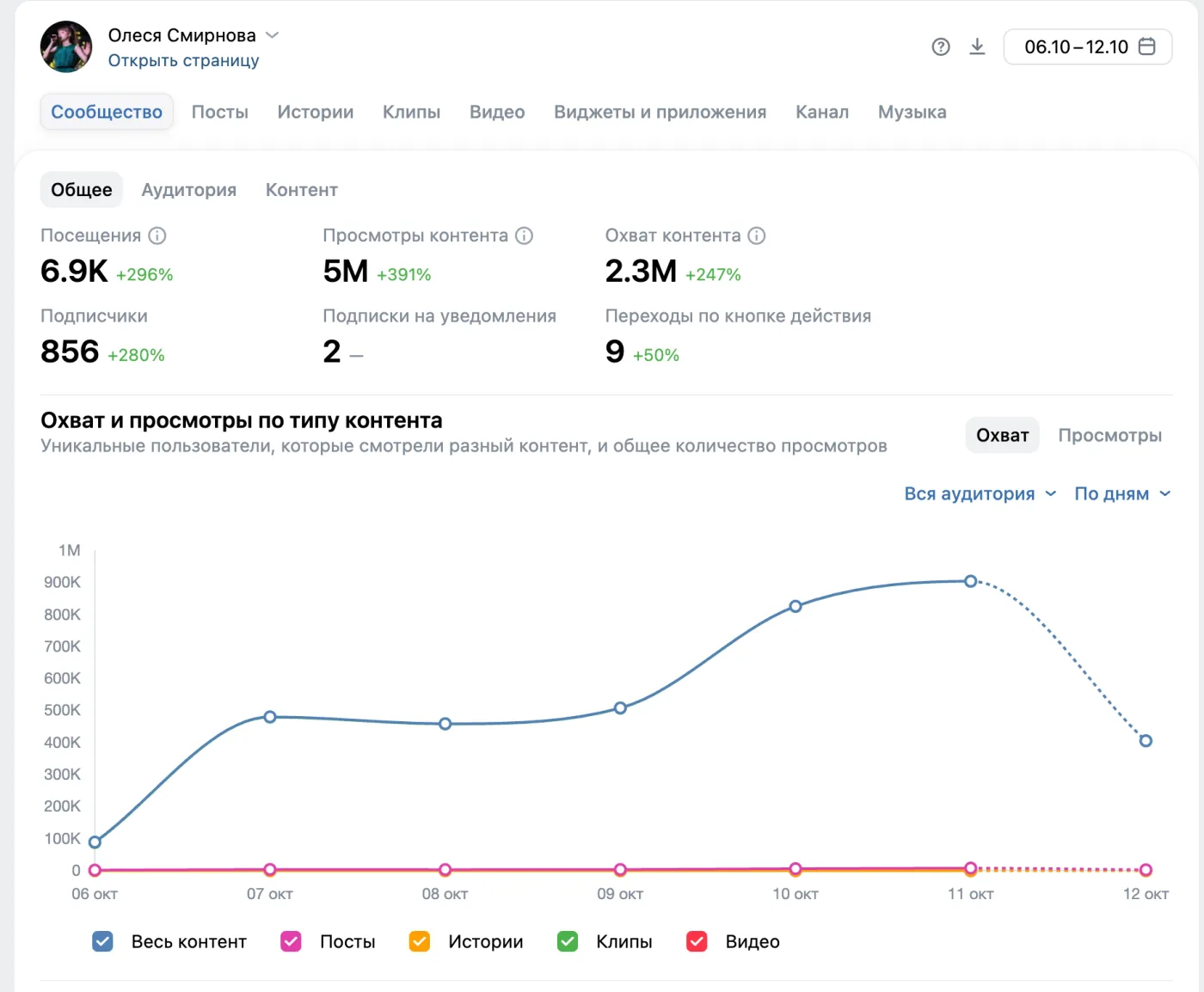This screenshot has height=992, width=1204.
Task: Switch chart to Просмотры
Action: click(x=1109, y=435)
